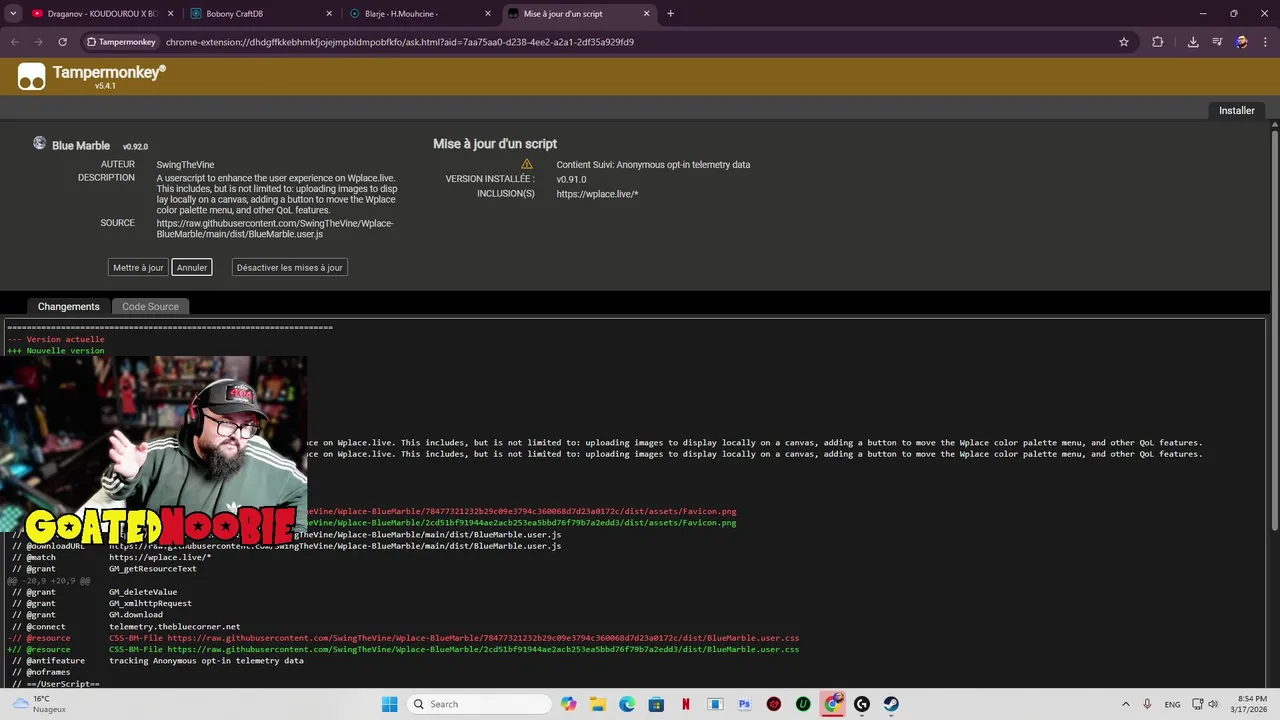This screenshot has width=1280, height=720.
Task: Open the Chrome three-dot menu
Action: pyautogui.click(x=1265, y=42)
